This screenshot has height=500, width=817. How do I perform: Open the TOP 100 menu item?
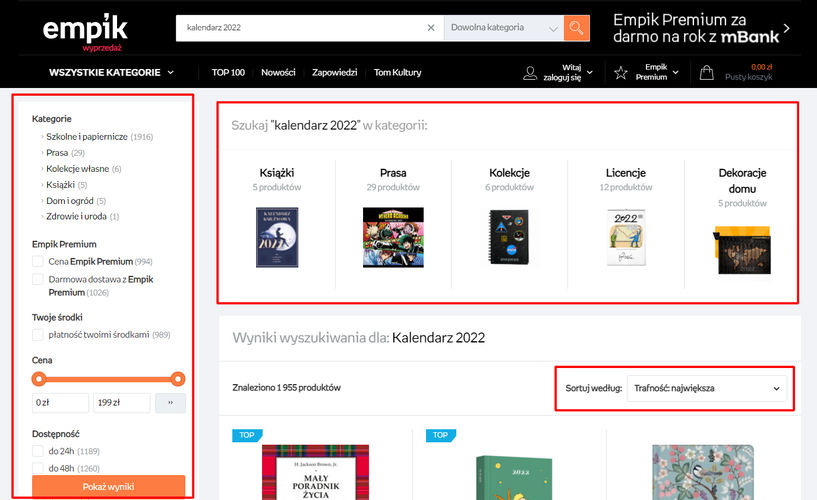[228, 73]
